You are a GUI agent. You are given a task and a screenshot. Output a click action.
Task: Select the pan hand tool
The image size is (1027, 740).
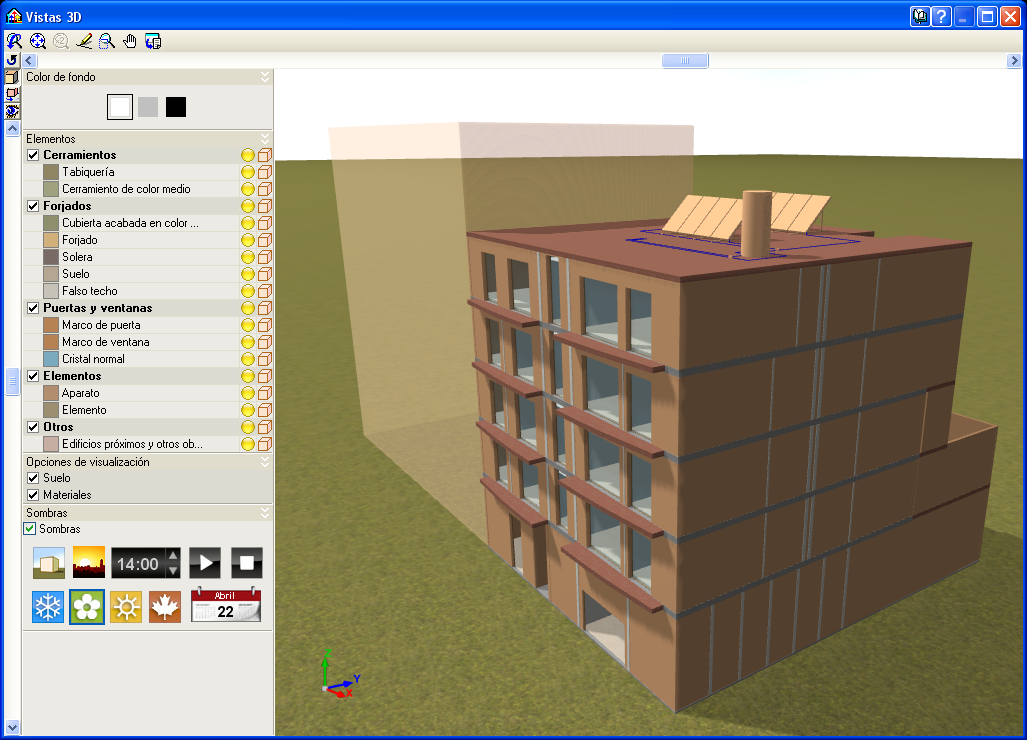pyautogui.click(x=130, y=41)
